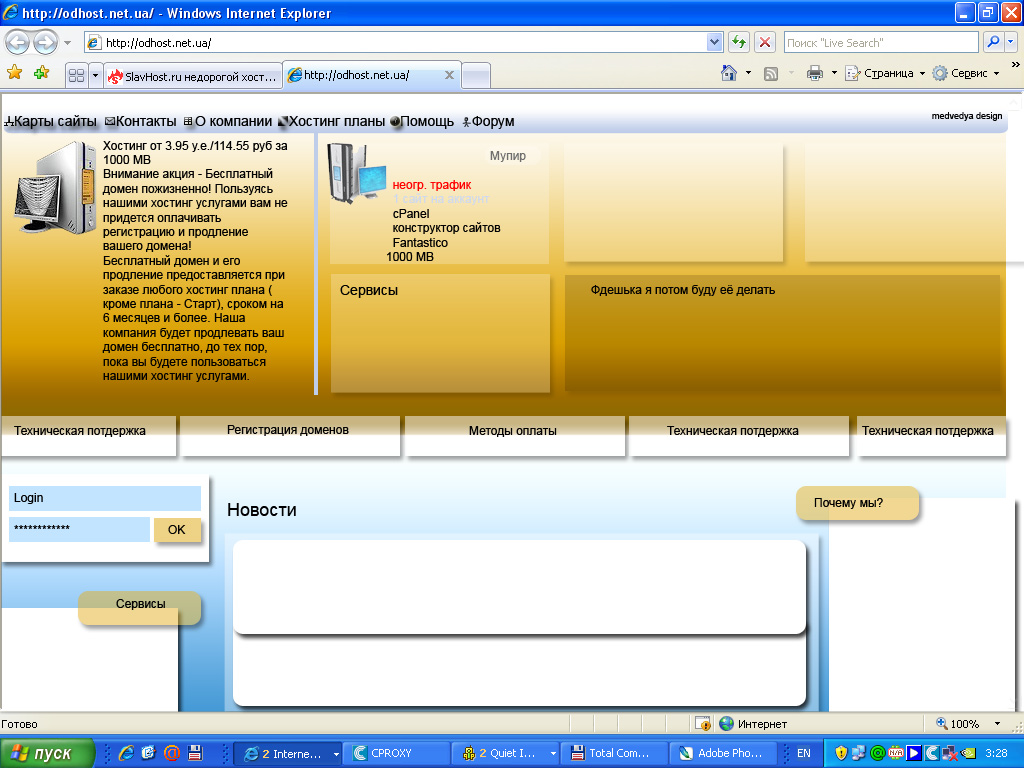Click the Новости heading

(x=262, y=510)
